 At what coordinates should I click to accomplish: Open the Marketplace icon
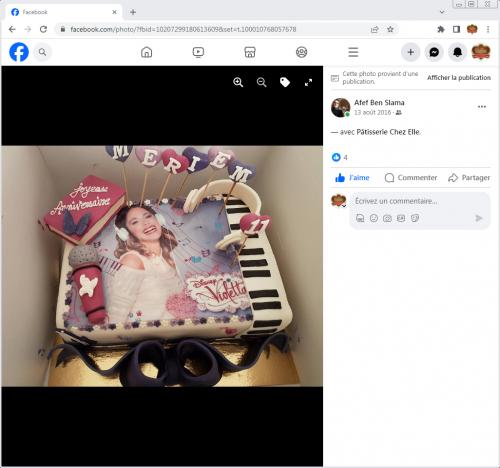[250, 52]
